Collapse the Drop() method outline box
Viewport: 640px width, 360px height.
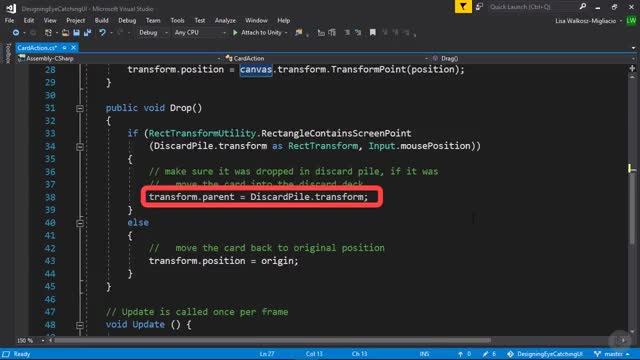tap(80, 108)
